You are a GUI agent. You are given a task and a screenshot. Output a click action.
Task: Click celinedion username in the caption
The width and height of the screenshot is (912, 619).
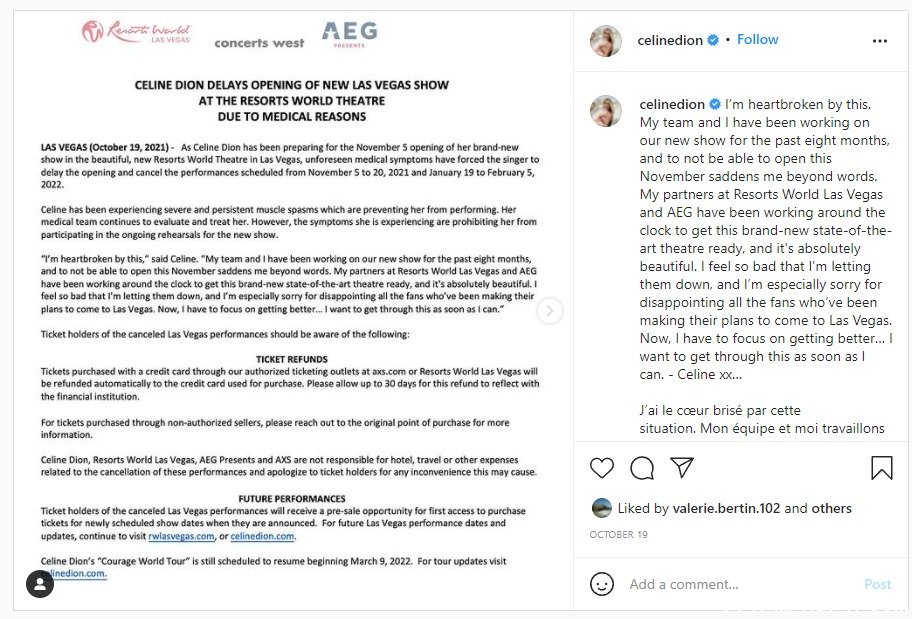coord(672,104)
